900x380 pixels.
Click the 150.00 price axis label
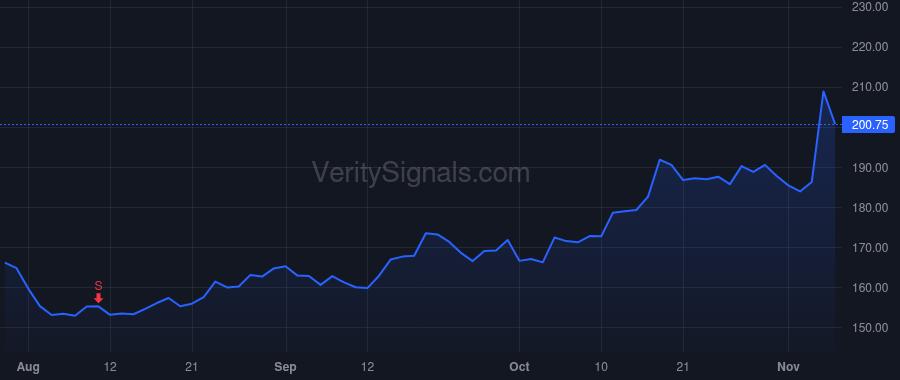coord(870,328)
